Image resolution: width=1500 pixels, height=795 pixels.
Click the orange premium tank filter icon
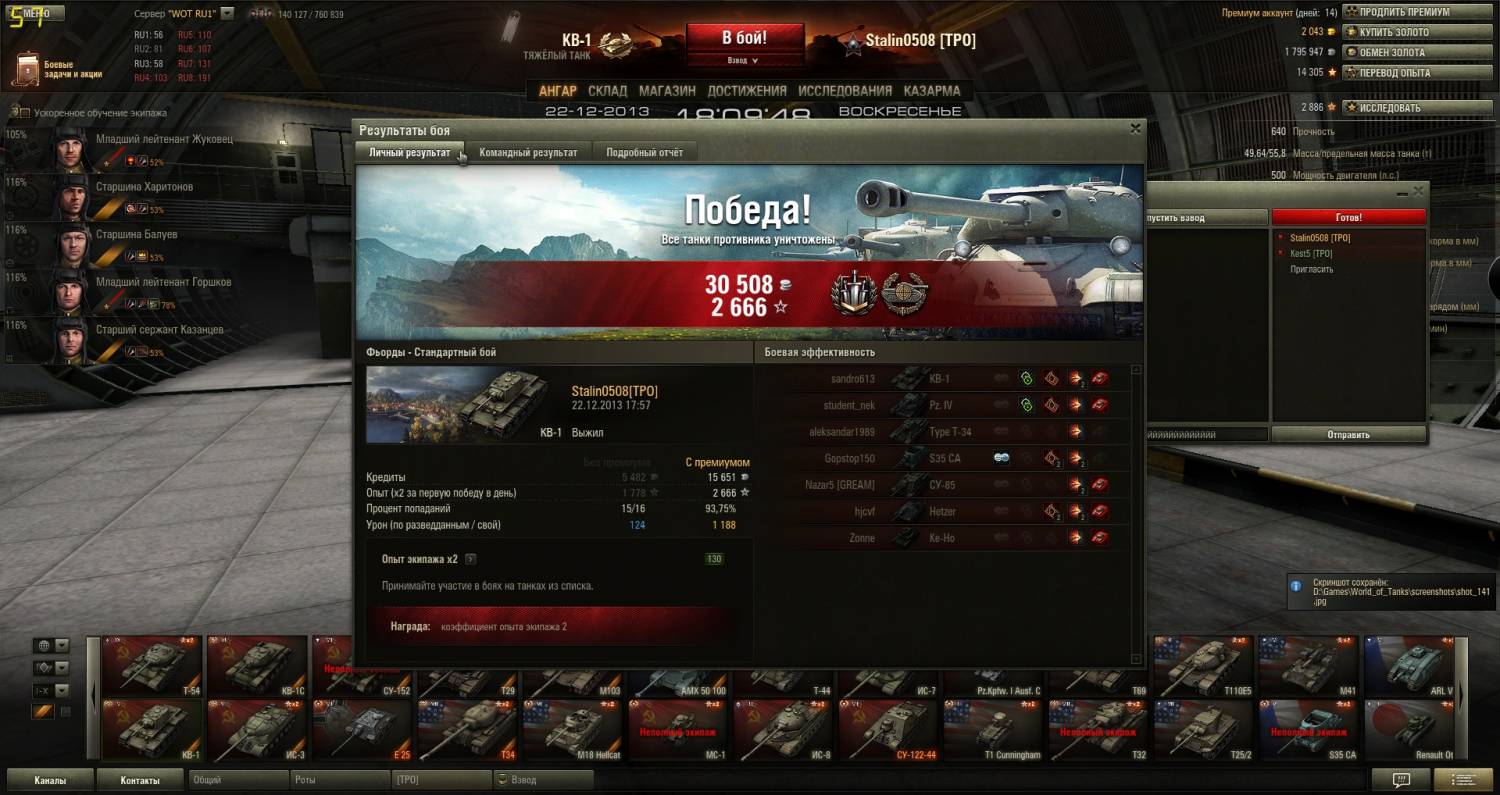tap(43, 711)
